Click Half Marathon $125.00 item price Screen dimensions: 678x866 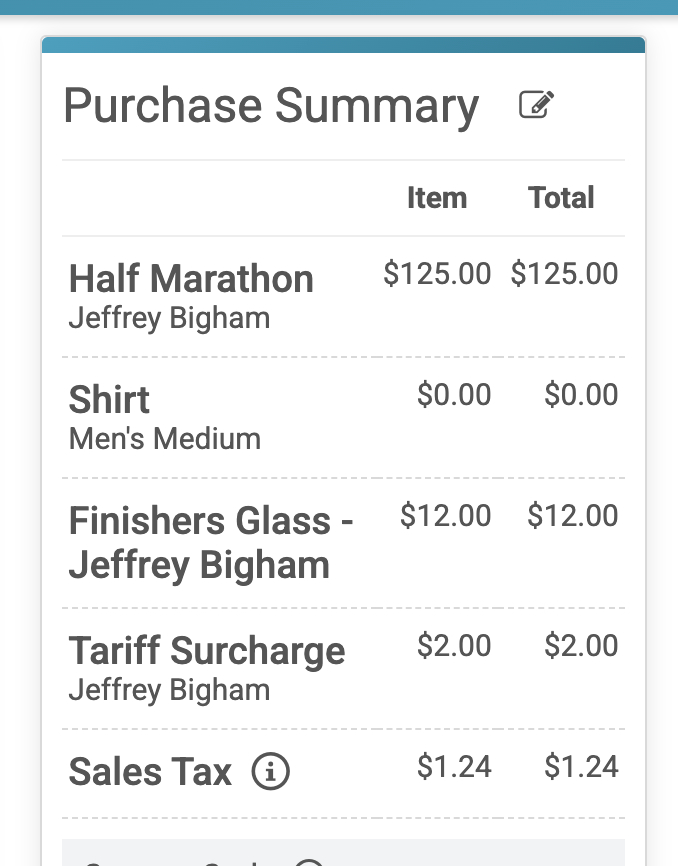pyautogui.click(x=437, y=274)
